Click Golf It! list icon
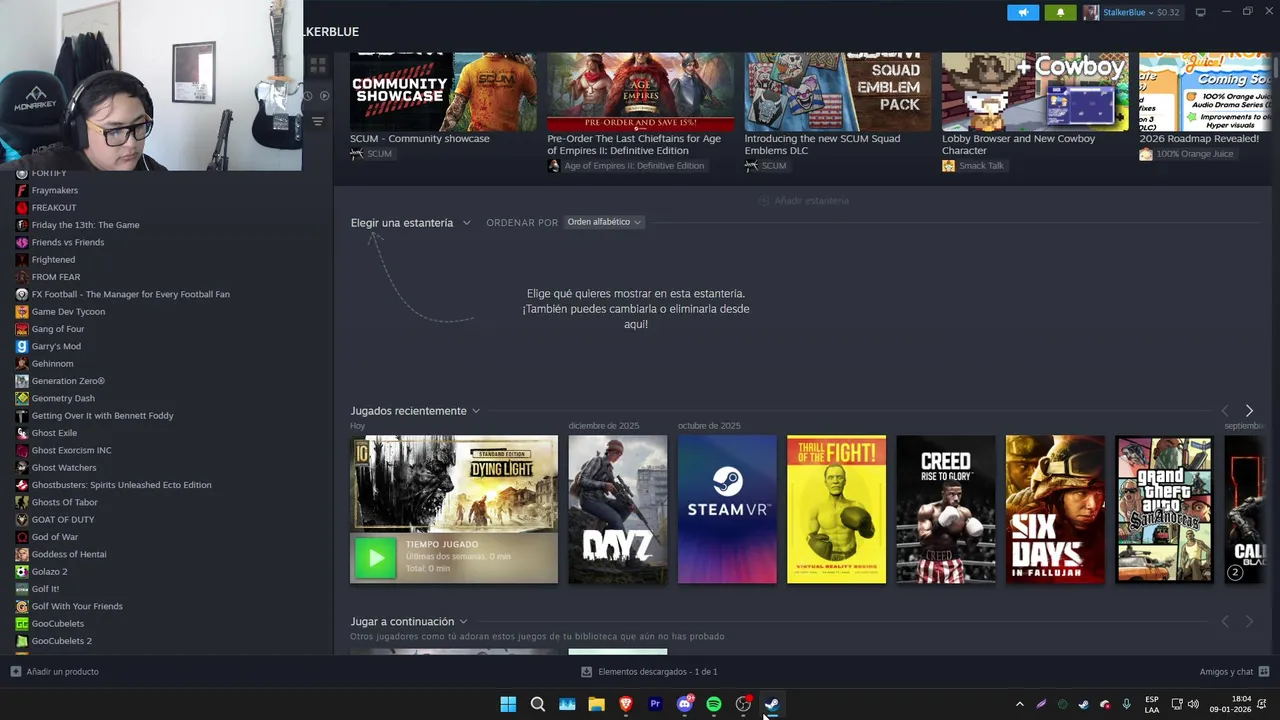Image resolution: width=1280 pixels, height=720 pixels. (22, 589)
